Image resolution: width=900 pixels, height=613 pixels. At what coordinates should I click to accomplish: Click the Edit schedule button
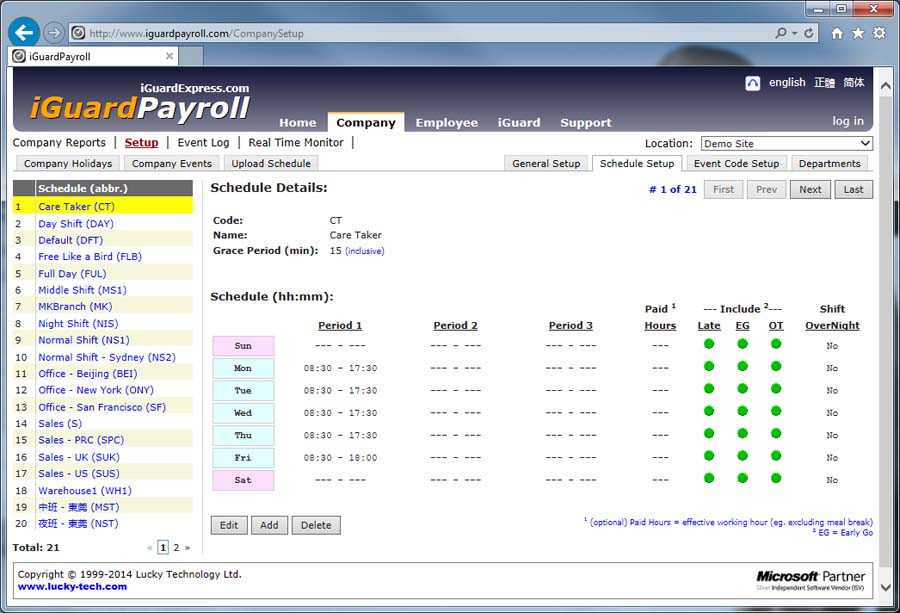229,525
